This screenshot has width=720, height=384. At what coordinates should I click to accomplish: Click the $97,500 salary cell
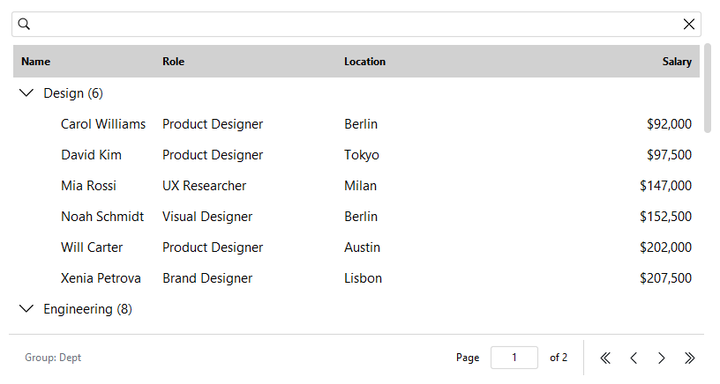[669, 155]
